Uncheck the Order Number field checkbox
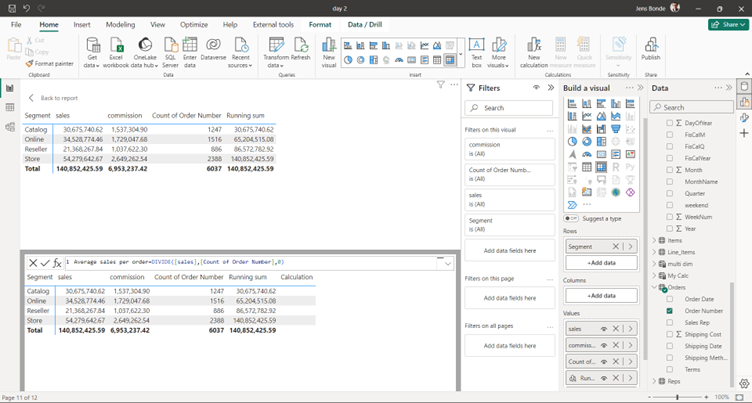The image size is (752, 403). coord(670,311)
